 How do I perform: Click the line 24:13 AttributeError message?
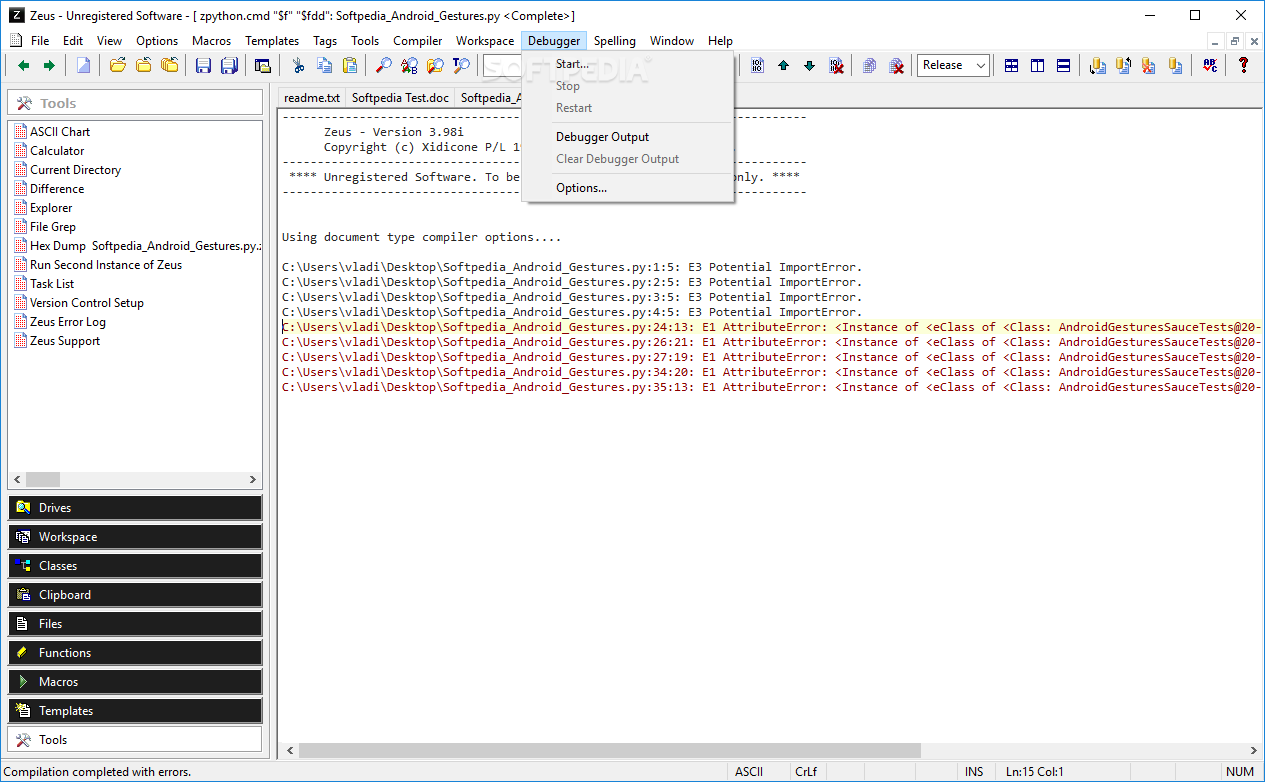(x=771, y=327)
